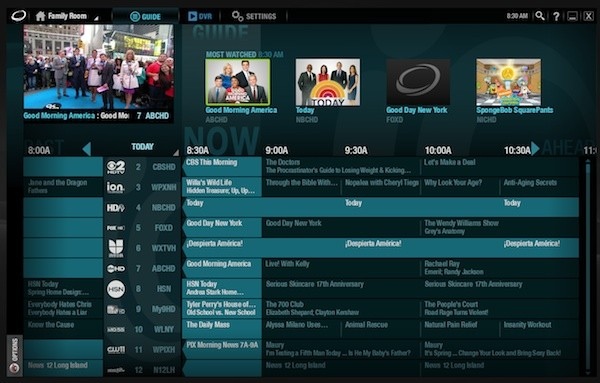Open the Options side button
Viewport: 600px width, 383px height.
pos(14,355)
